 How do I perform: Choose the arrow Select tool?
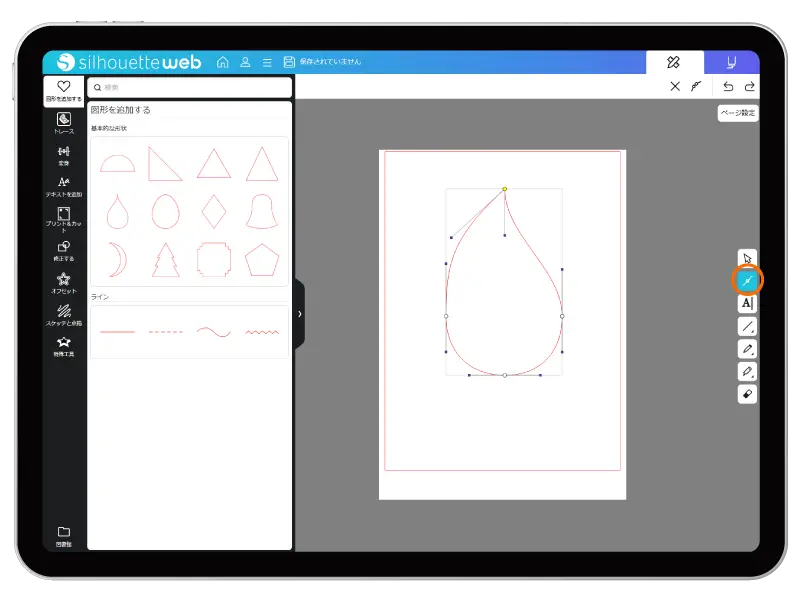pos(747,259)
